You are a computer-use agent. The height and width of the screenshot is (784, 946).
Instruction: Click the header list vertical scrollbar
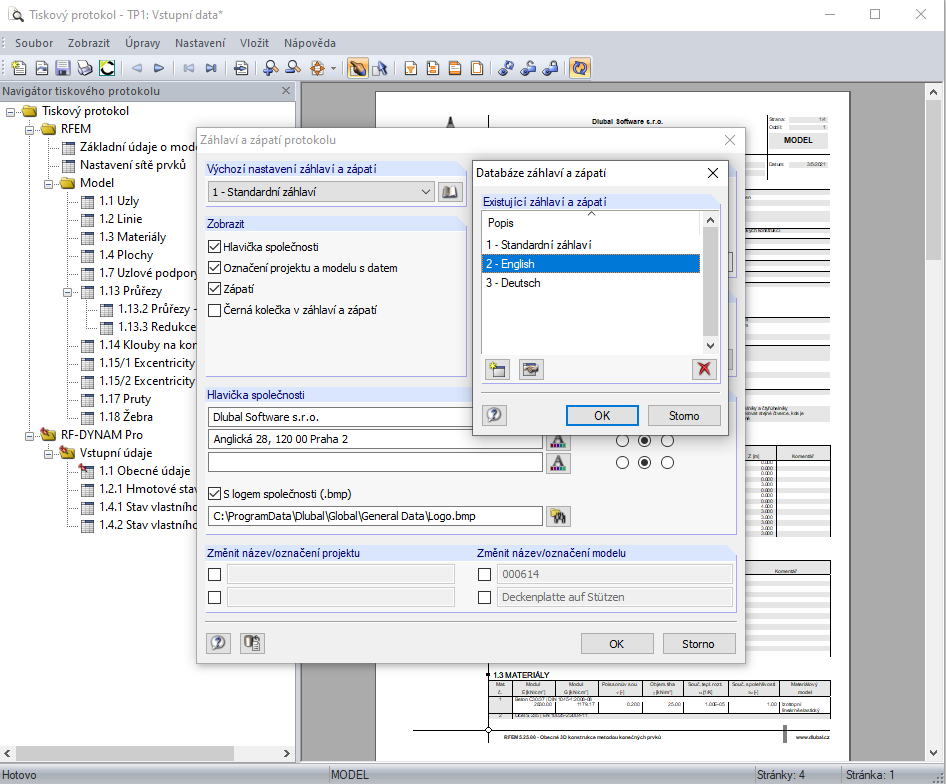click(710, 282)
